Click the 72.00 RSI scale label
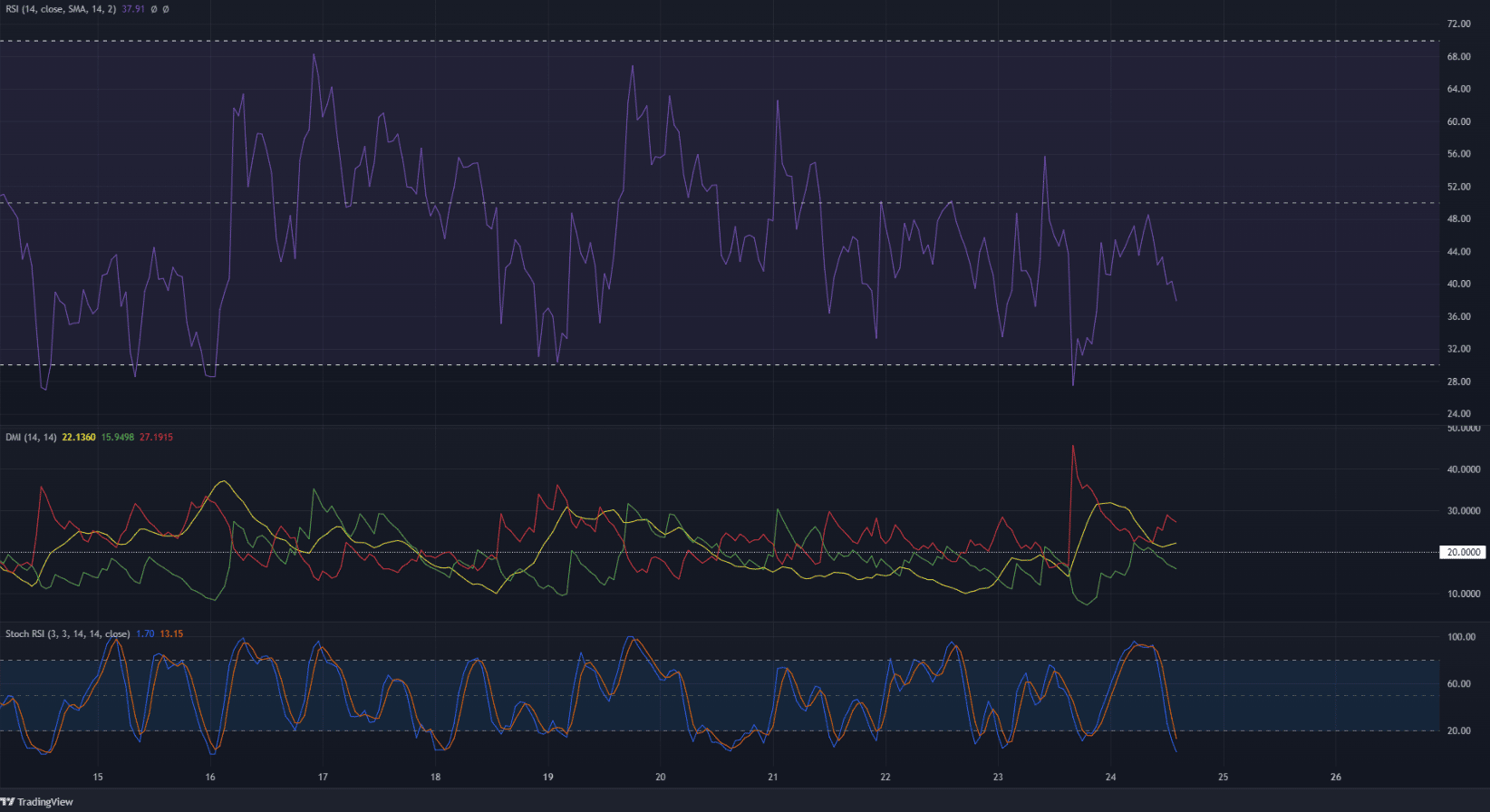 (x=1458, y=24)
